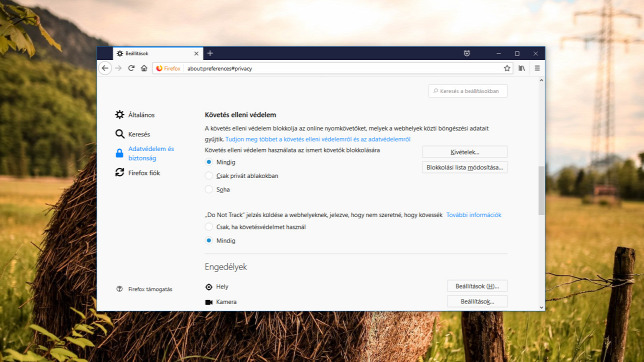Screen dimensions: 644x362
Task: Click the sync icon beside Firefox fiók
Action: (120, 173)
